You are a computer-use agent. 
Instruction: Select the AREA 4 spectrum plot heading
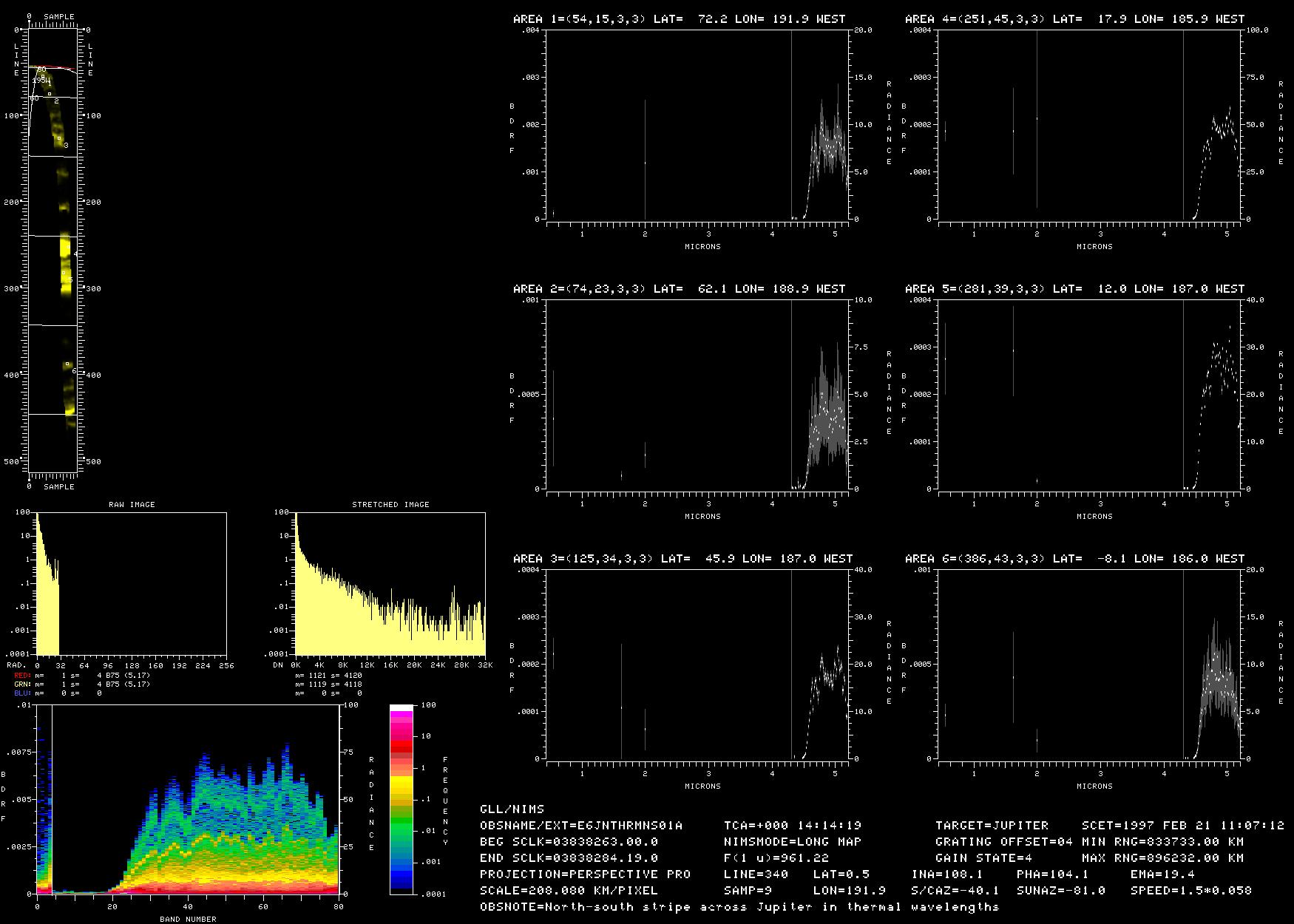pyautogui.click(x=1071, y=19)
